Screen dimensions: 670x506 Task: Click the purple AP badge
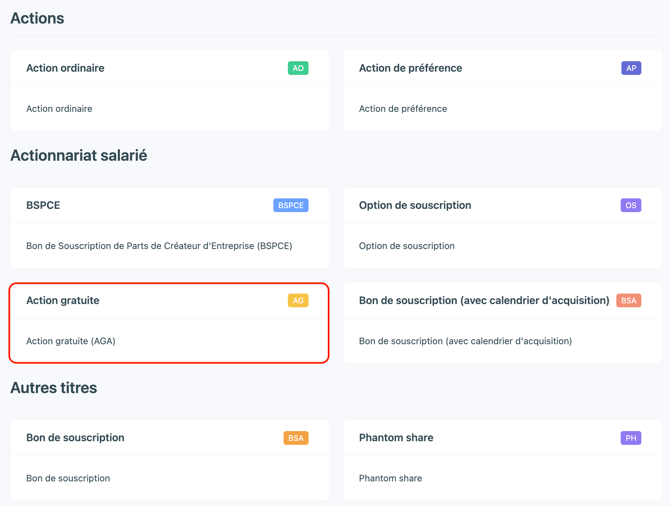pos(631,68)
